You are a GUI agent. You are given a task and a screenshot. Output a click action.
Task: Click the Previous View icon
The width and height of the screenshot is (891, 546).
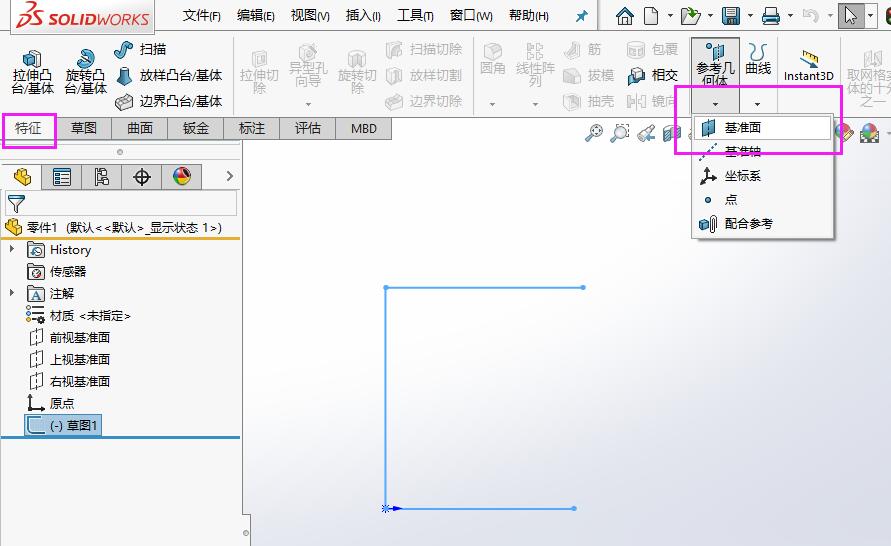646,134
